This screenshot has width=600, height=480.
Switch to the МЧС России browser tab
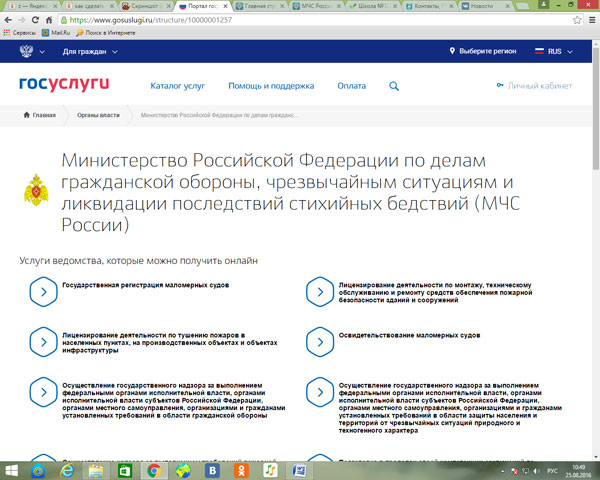(x=317, y=6)
